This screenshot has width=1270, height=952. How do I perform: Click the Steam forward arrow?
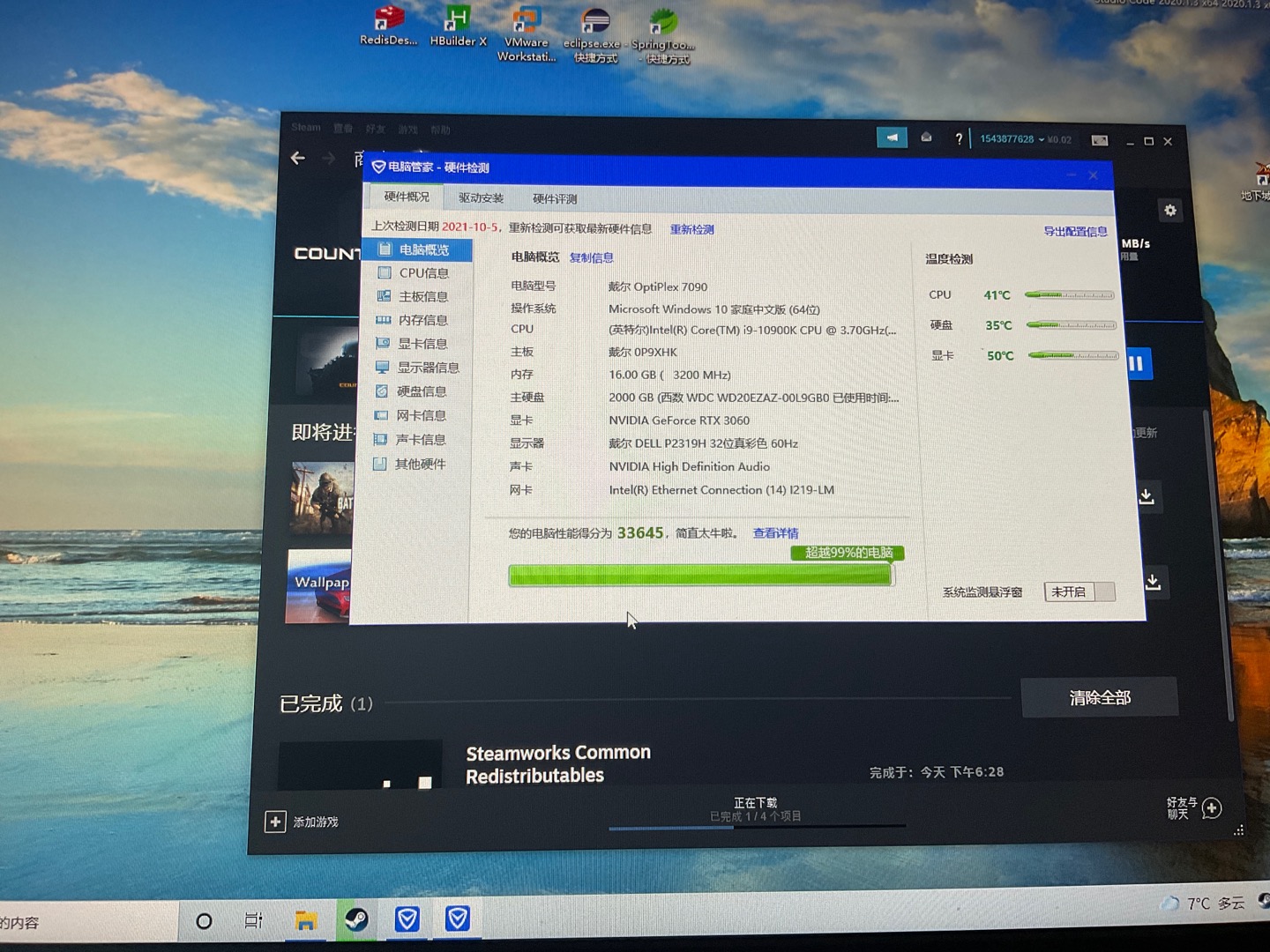click(329, 160)
